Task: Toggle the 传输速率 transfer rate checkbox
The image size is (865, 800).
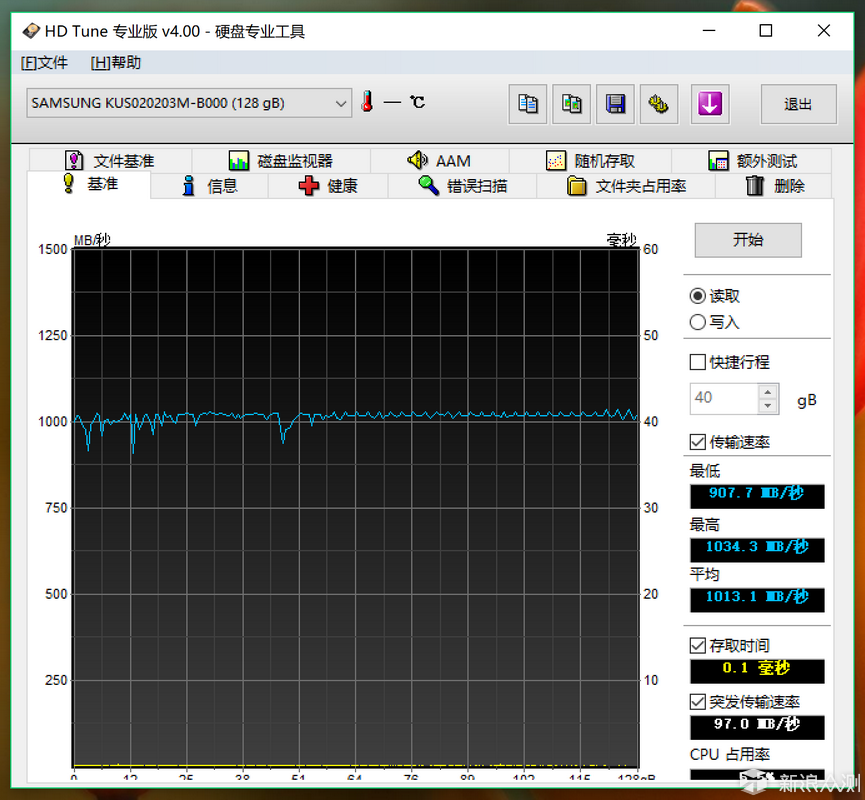Action: click(x=698, y=442)
